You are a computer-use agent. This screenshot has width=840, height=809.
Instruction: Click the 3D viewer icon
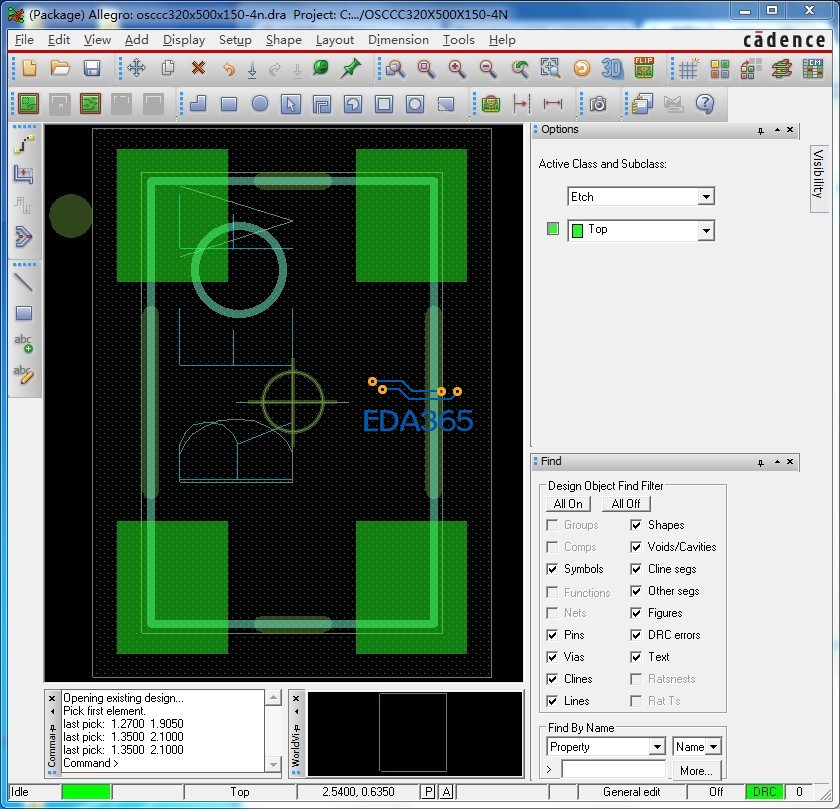click(x=612, y=68)
